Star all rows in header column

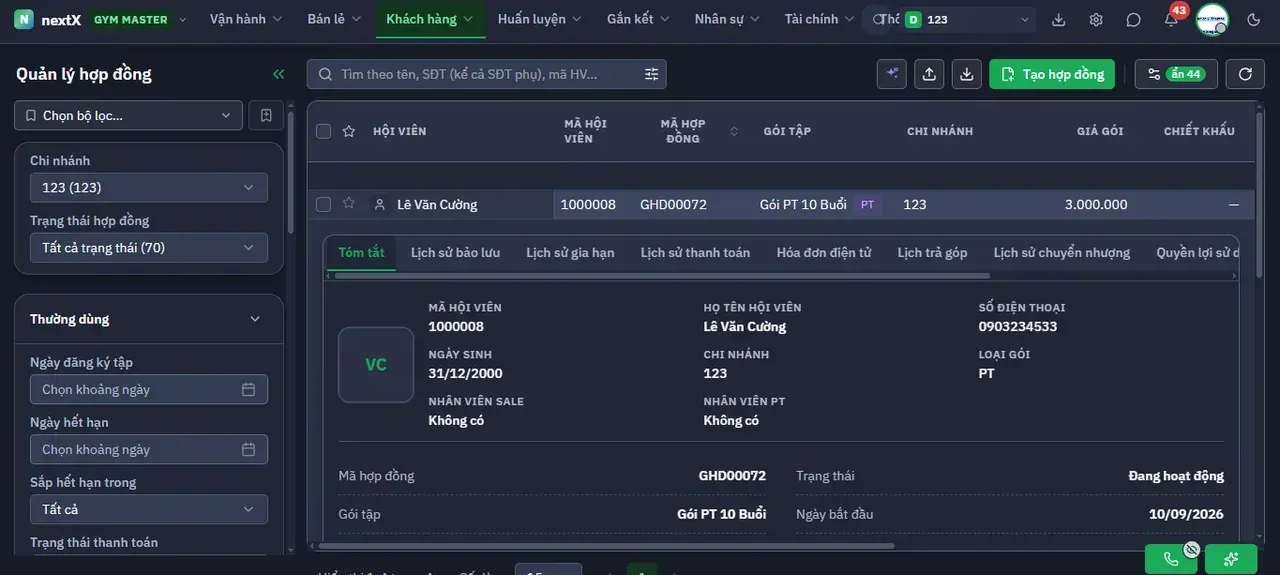349,131
